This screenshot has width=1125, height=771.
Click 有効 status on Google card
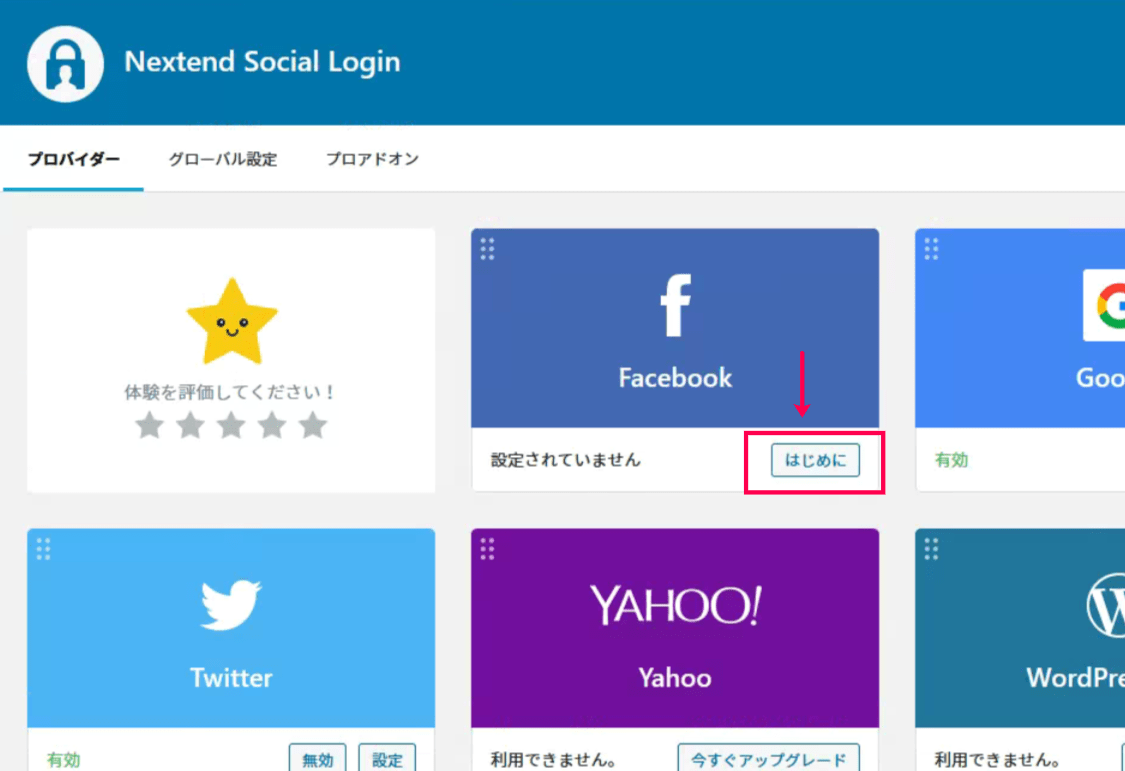click(951, 460)
